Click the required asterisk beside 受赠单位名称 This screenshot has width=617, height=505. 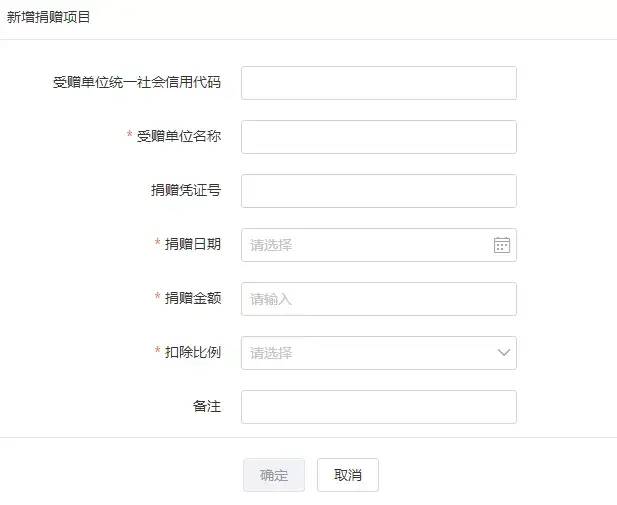[129, 134]
